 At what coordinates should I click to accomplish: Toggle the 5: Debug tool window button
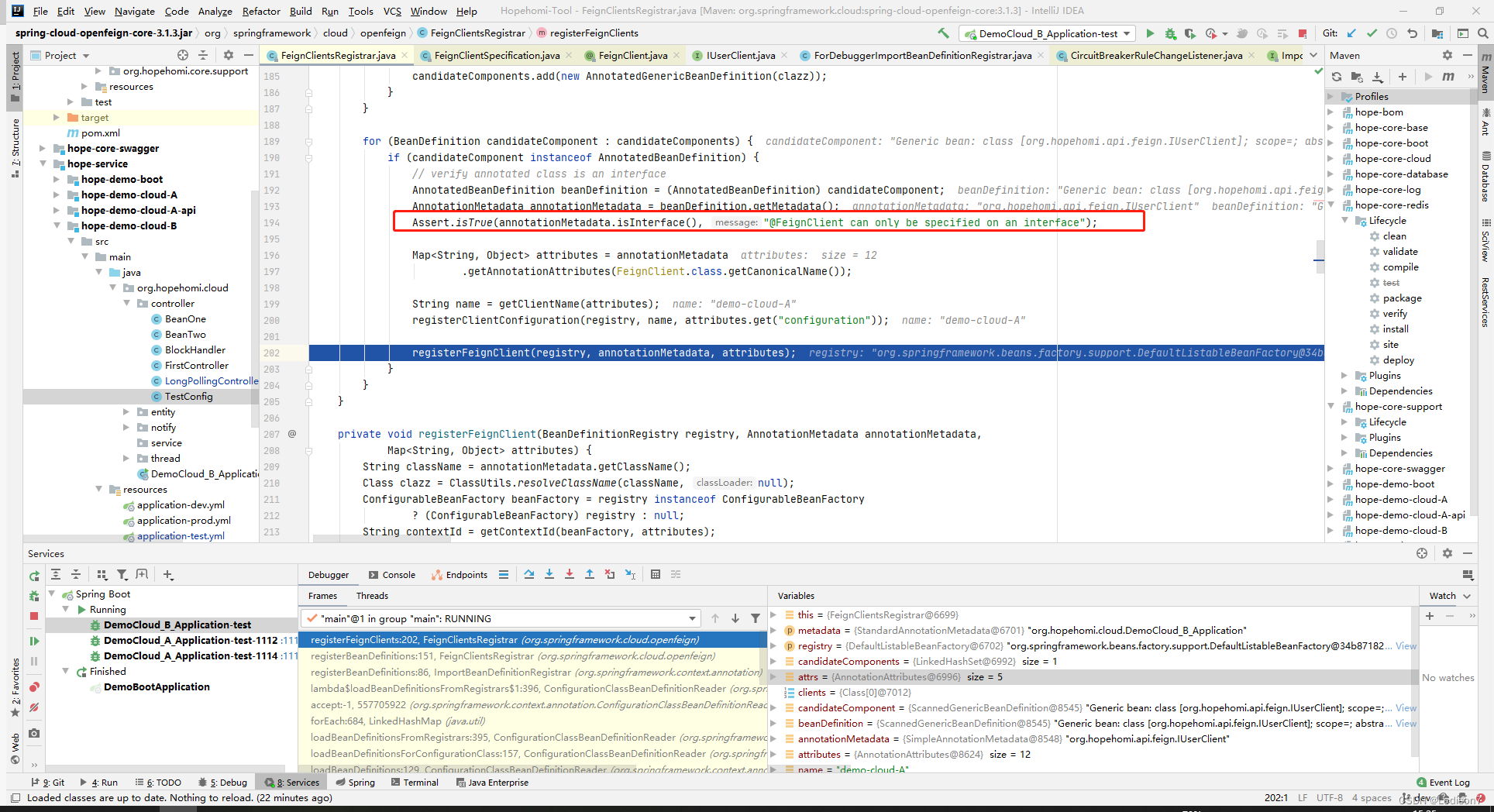[223, 783]
